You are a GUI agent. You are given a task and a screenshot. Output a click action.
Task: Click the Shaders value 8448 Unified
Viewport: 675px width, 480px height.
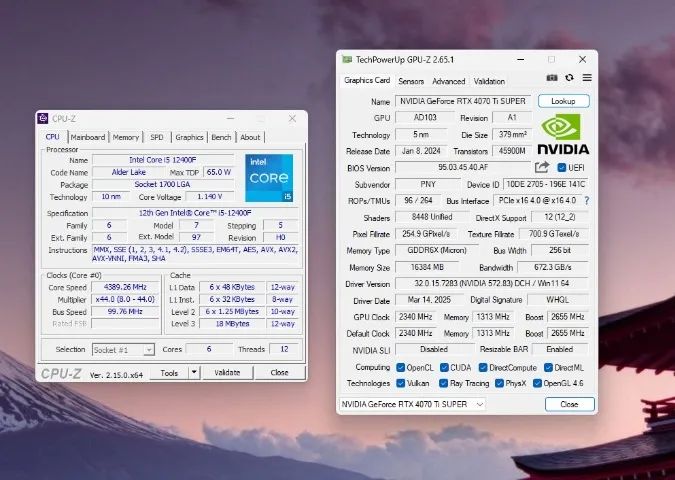click(x=432, y=217)
